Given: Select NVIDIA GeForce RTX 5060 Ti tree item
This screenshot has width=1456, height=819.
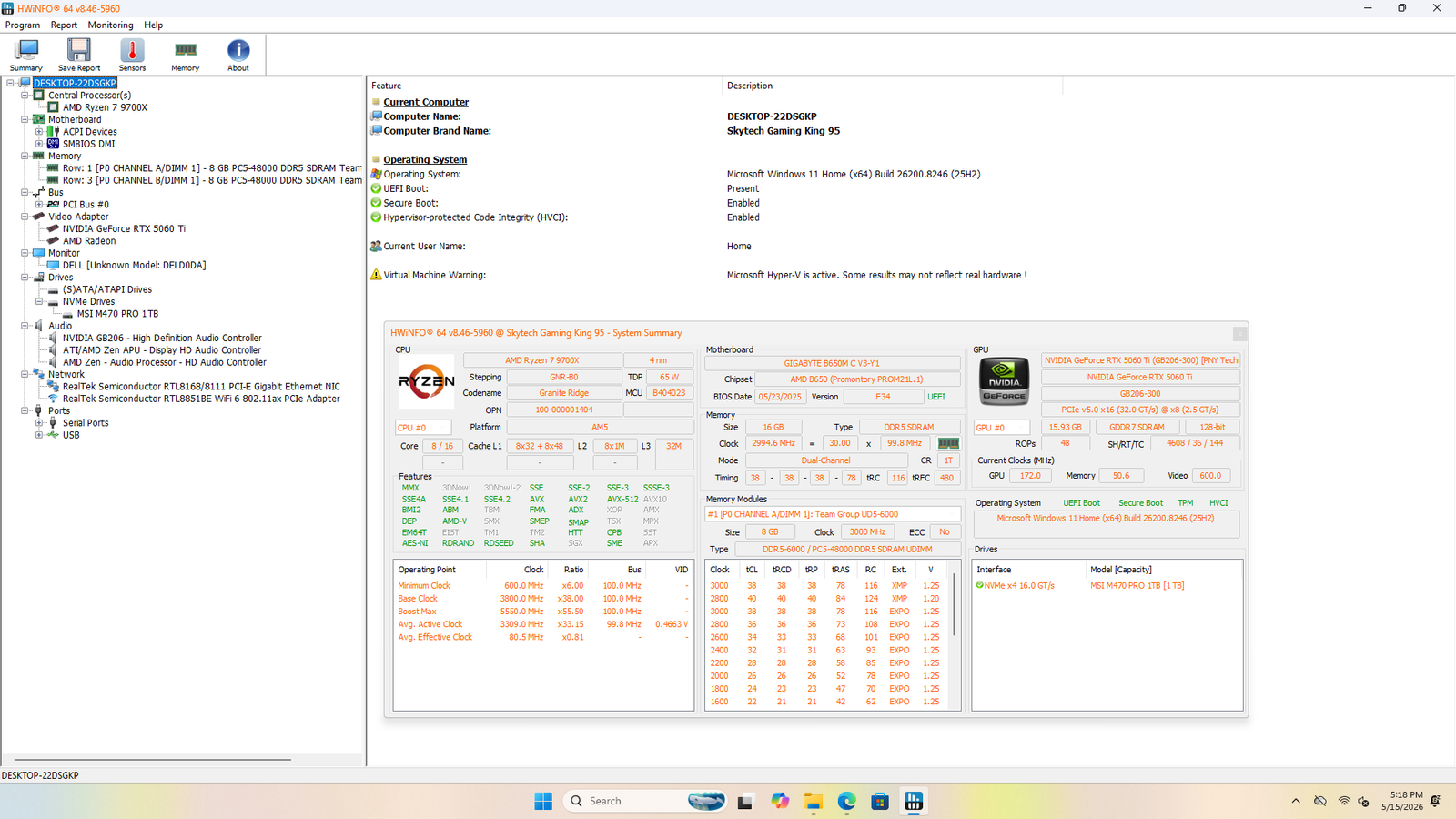Looking at the screenshot, I should 124,228.
